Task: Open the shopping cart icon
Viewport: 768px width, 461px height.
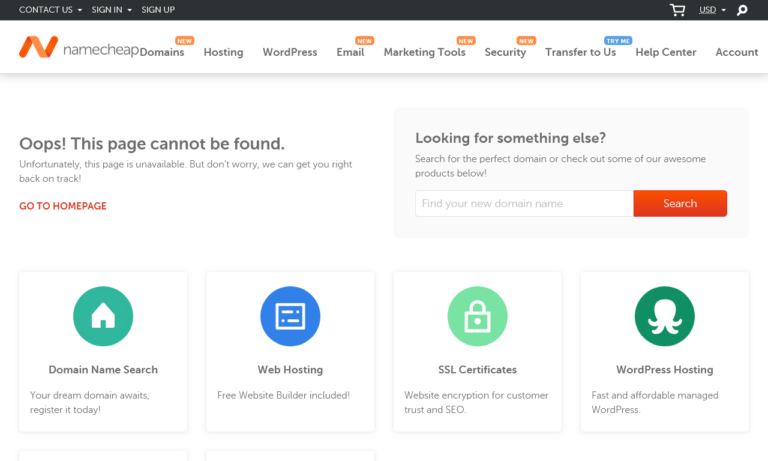Action: (678, 10)
